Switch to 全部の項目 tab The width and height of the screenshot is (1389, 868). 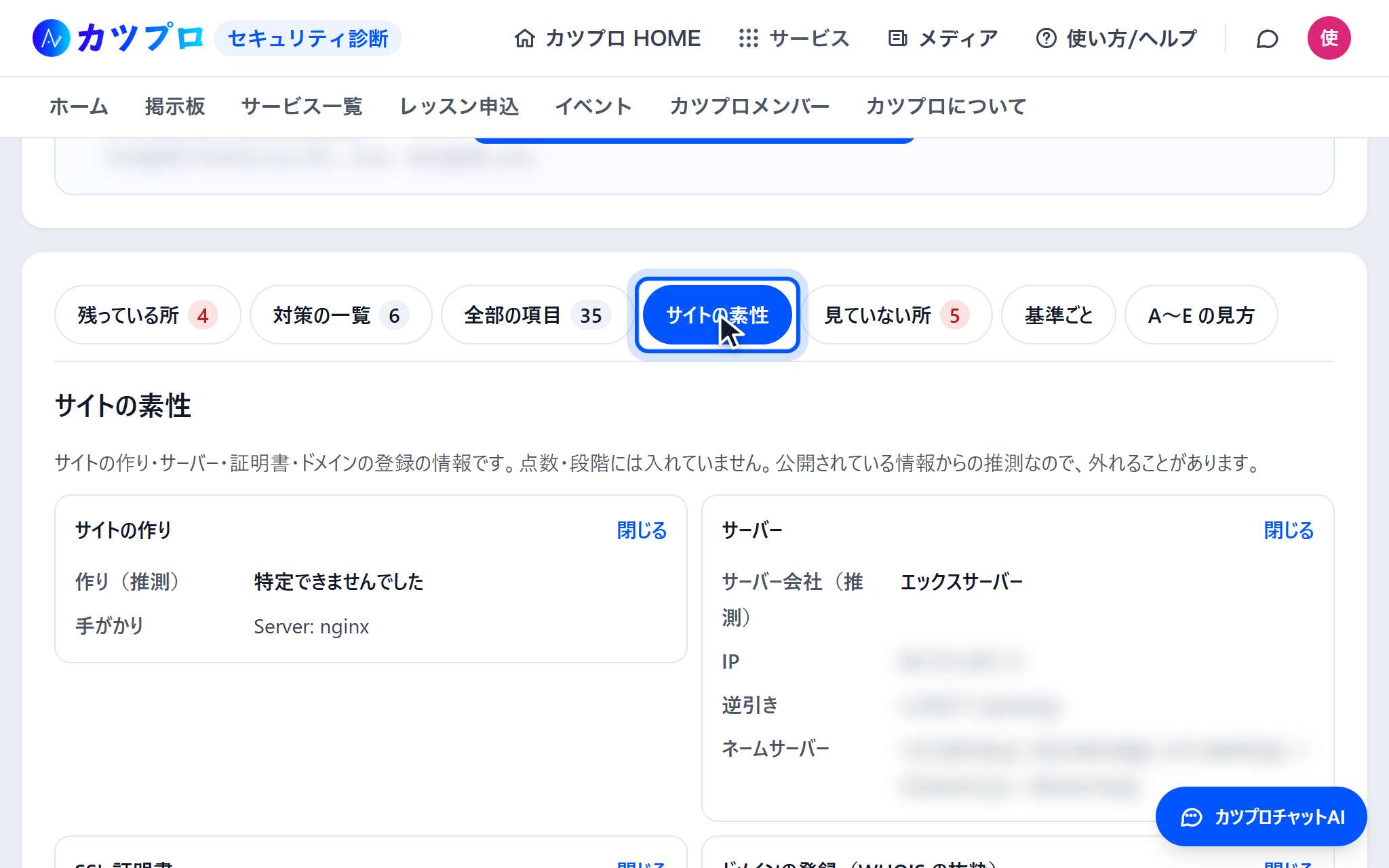pyautogui.click(x=537, y=315)
